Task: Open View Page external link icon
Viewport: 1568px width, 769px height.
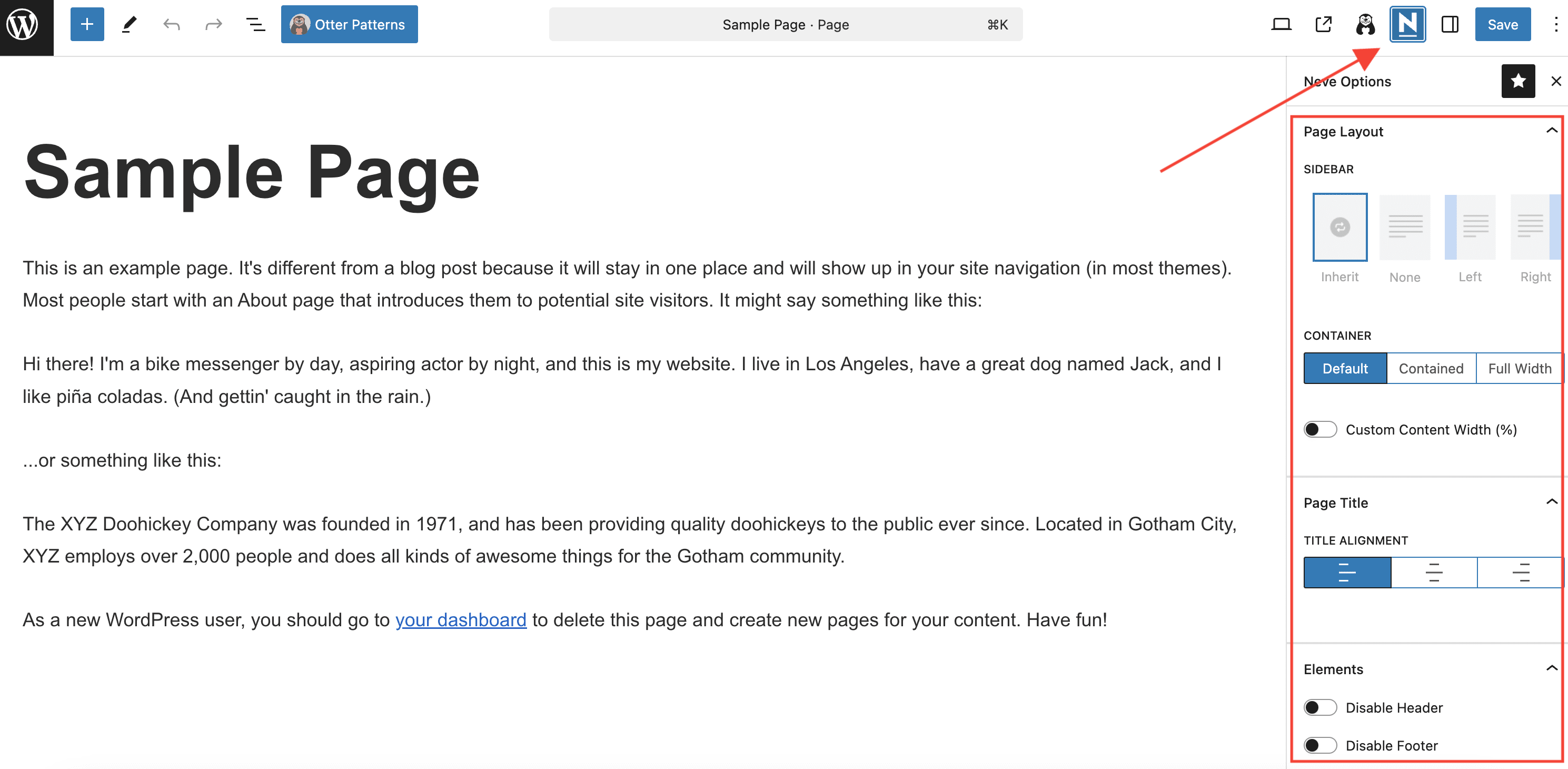Action: point(1323,25)
